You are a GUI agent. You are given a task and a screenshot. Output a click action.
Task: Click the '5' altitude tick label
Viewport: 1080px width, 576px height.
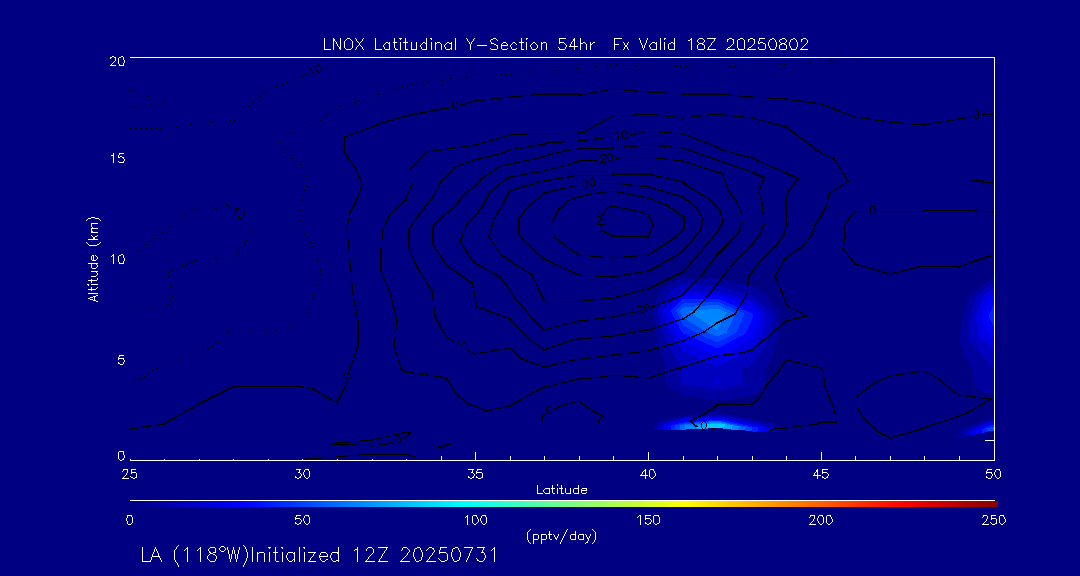(120, 359)
